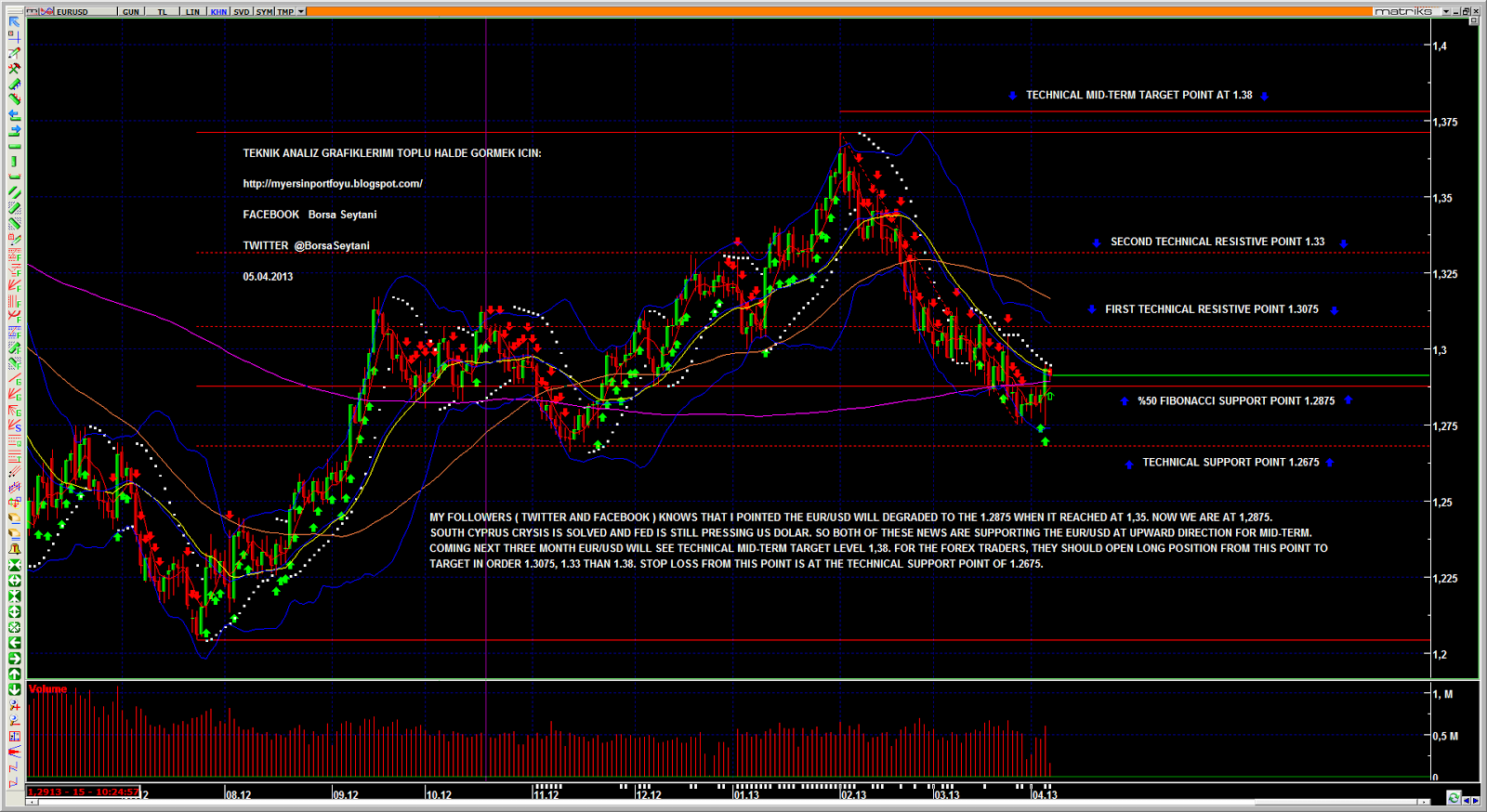Select the red Fibonacci arcs F tool
The image size is (1487, 812).
coord(14,317)
